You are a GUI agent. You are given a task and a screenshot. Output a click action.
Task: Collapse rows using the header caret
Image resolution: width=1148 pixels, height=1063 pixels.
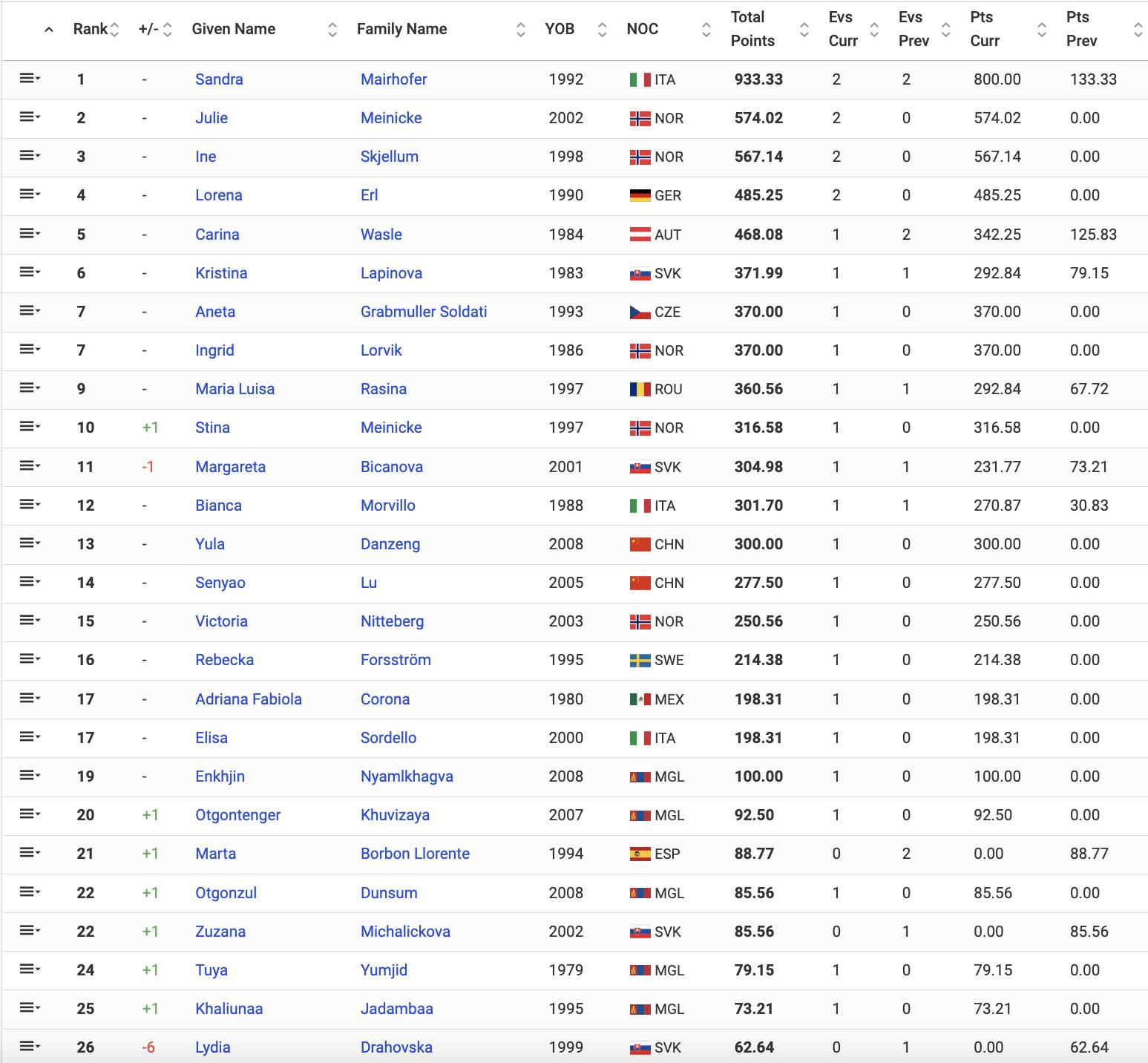pos(49,30)
